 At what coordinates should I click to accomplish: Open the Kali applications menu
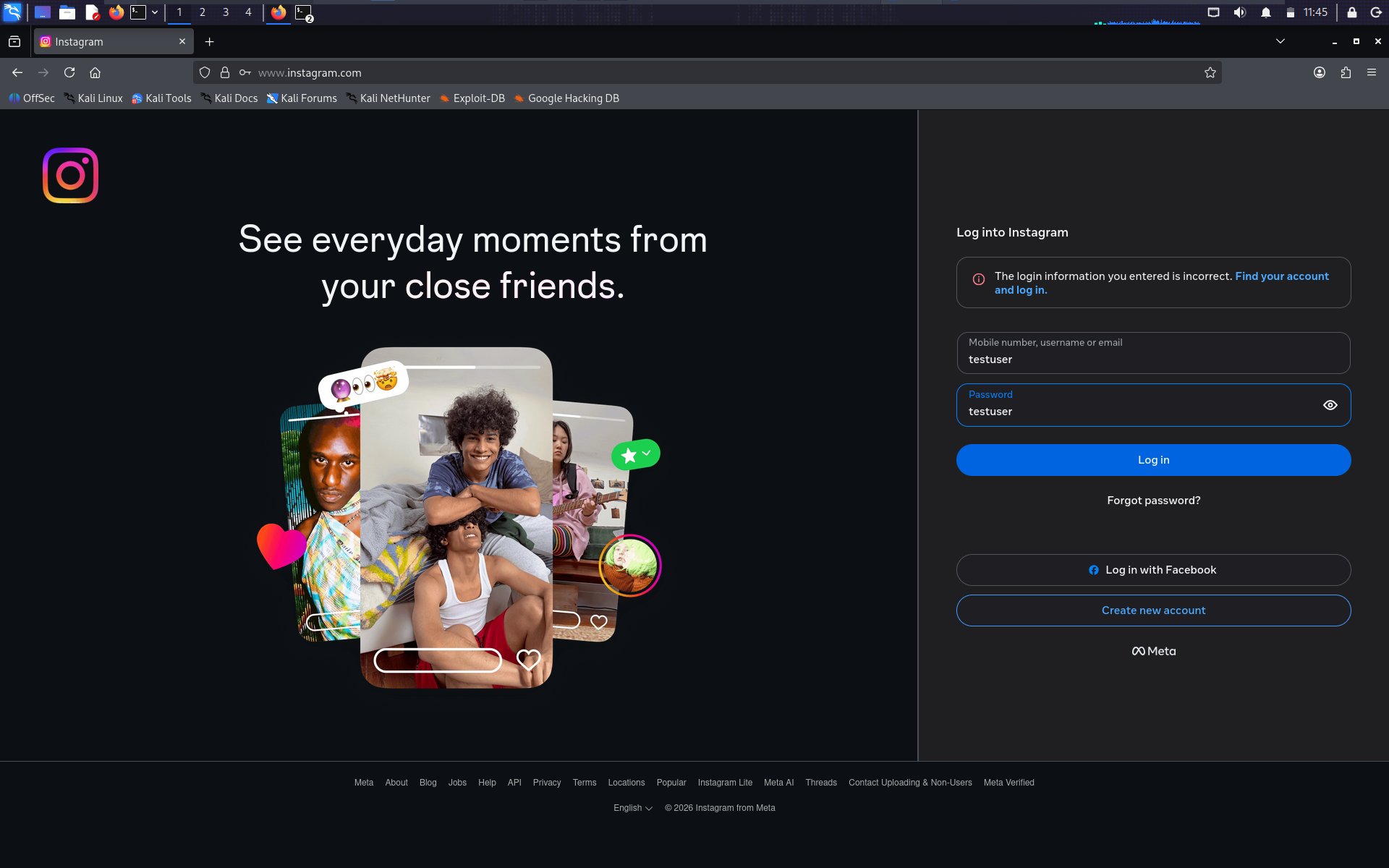tap(12, 12)
